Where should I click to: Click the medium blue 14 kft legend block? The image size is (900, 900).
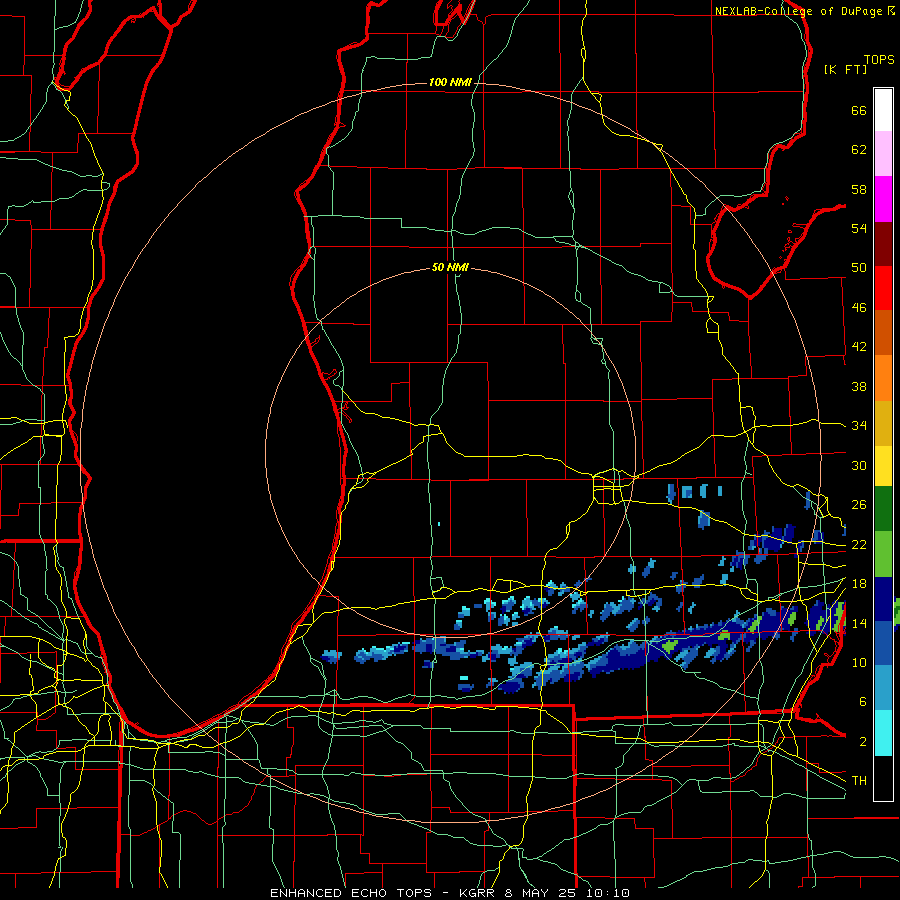pos(883,643)
